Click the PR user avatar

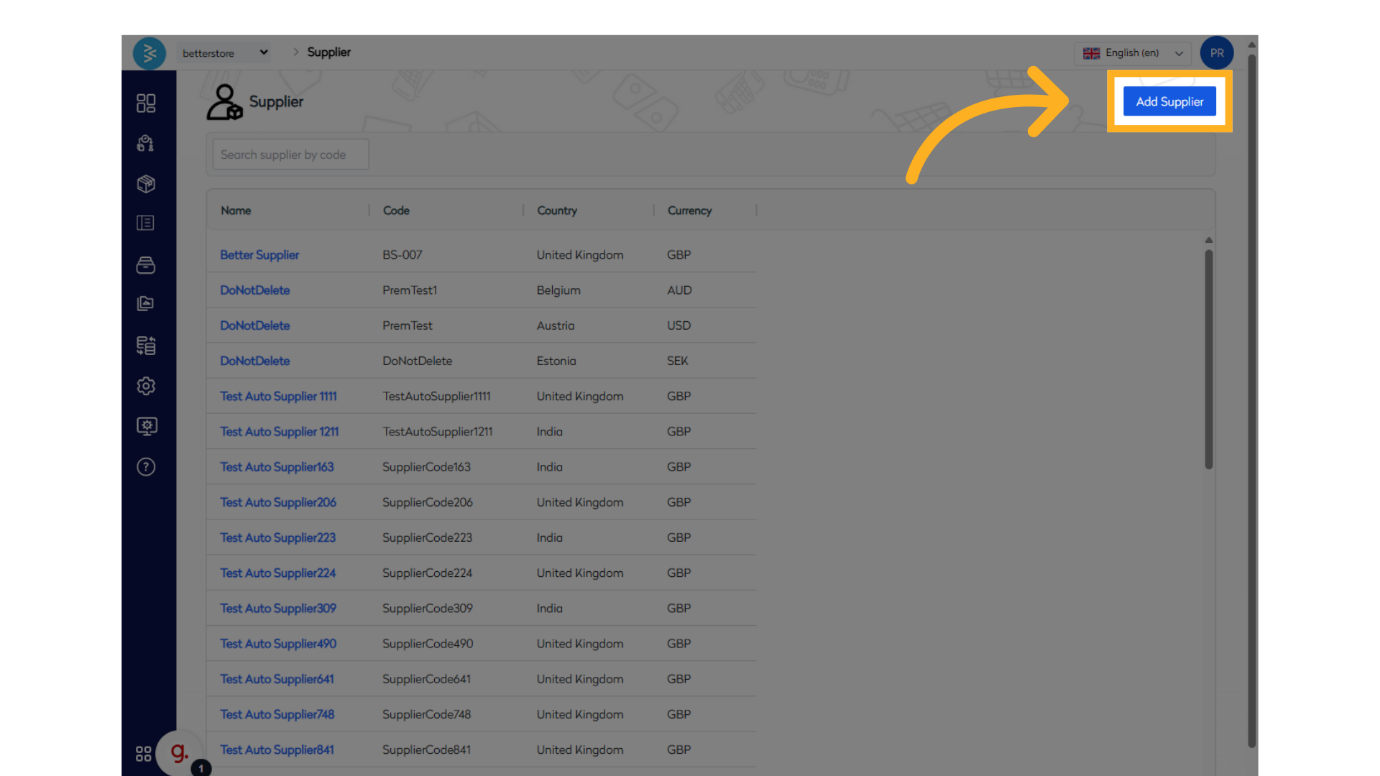1216,53
